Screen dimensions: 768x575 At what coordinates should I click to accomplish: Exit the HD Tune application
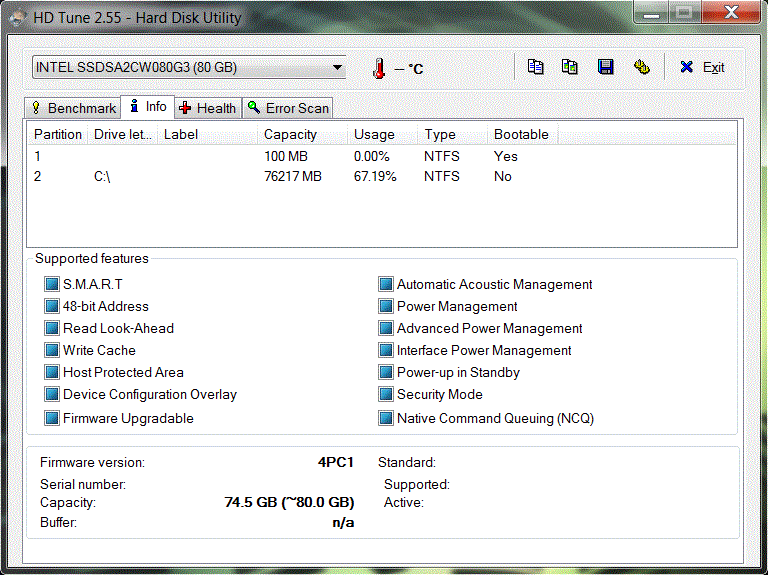coord(702,67)
